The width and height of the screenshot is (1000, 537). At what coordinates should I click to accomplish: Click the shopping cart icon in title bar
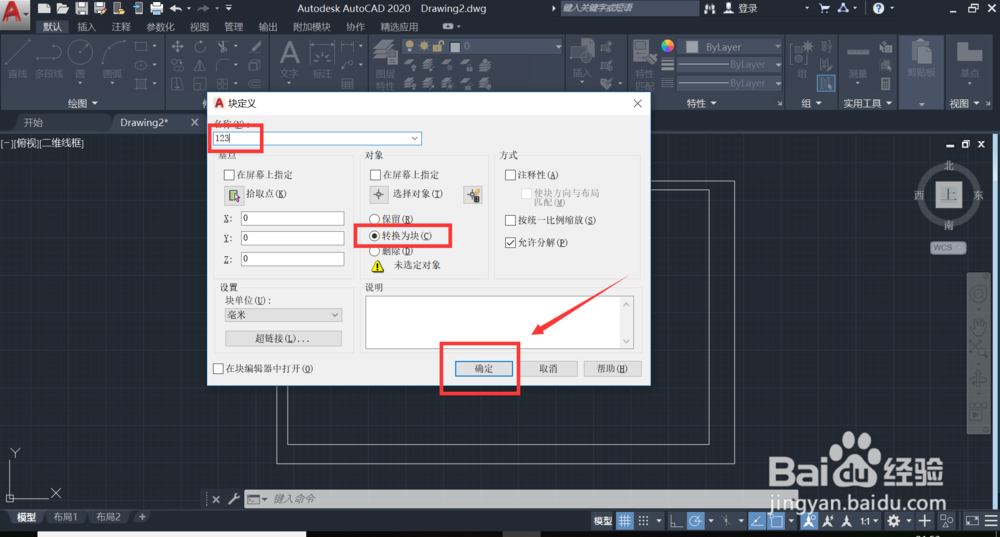tap(824, 8)
